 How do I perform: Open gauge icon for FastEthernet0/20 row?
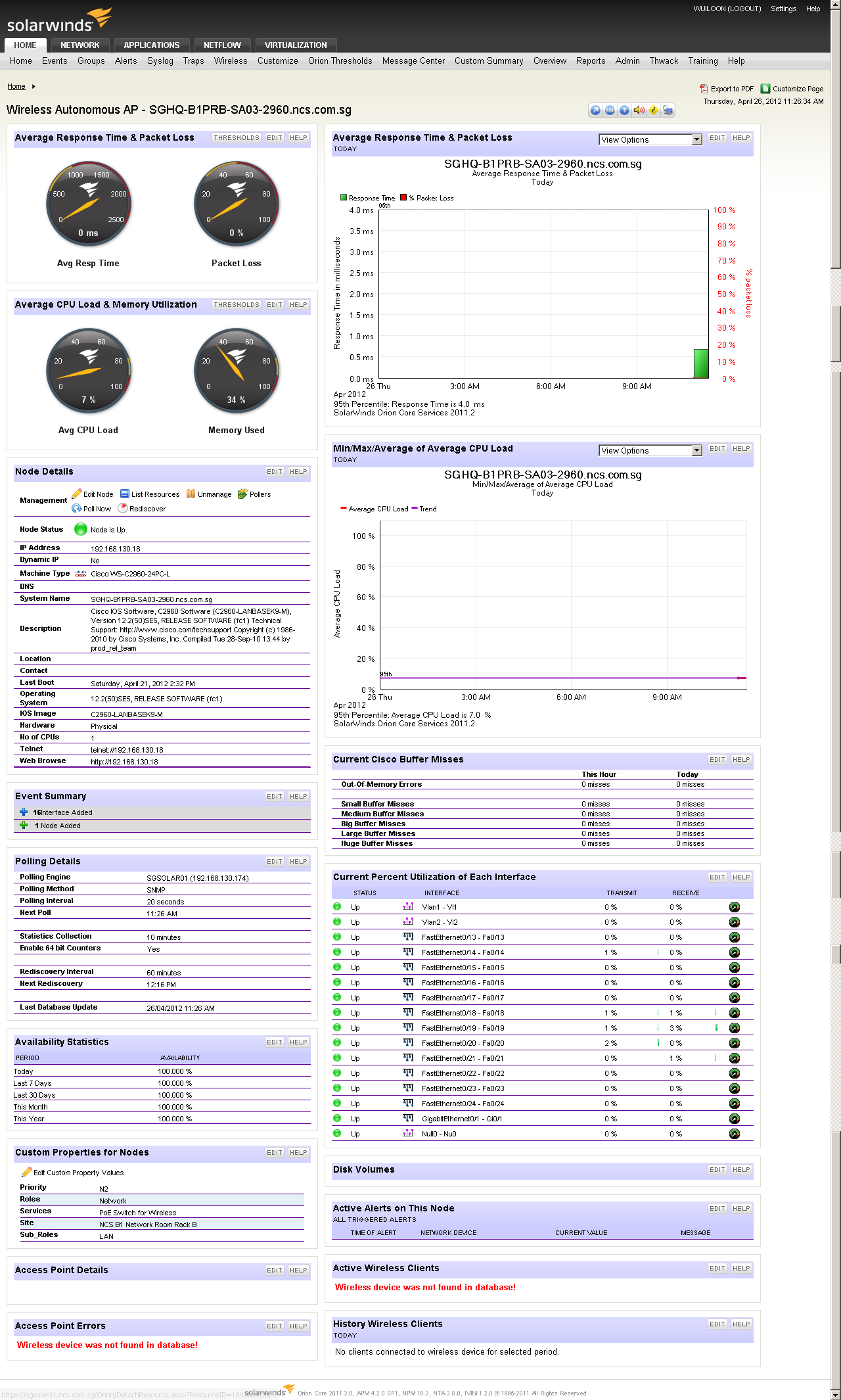[x=735, y=1043]
